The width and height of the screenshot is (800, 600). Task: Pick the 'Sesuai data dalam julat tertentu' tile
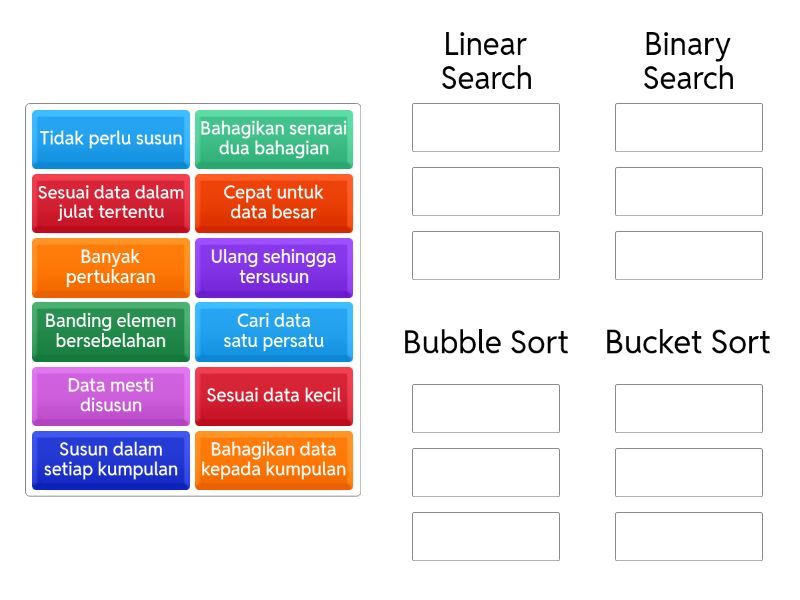111,203
